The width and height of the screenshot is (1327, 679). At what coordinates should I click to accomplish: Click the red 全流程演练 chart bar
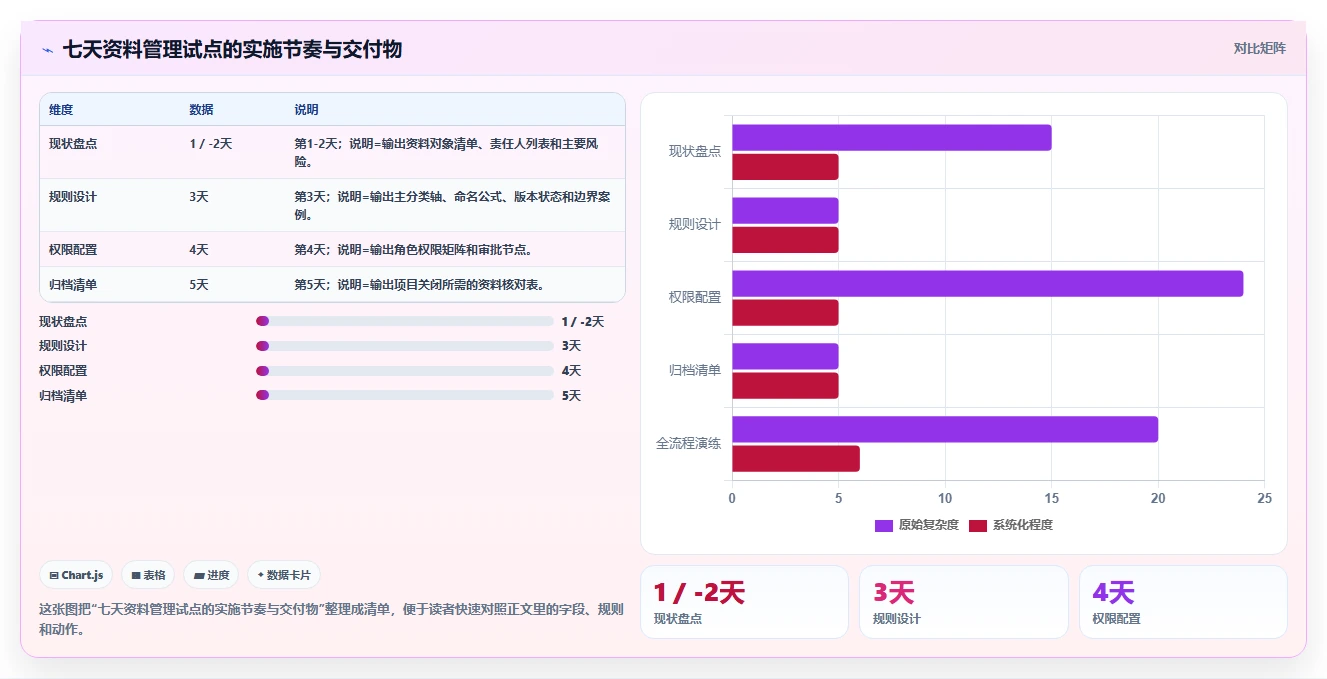click(796, 459)
